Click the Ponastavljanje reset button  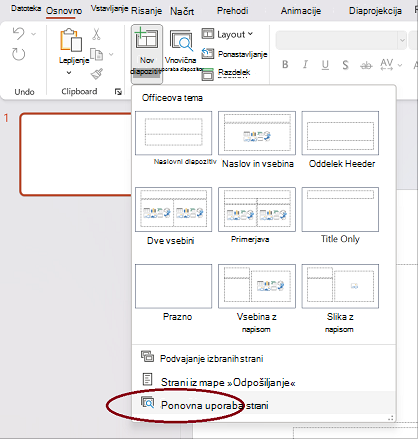[x=234, y=54]
